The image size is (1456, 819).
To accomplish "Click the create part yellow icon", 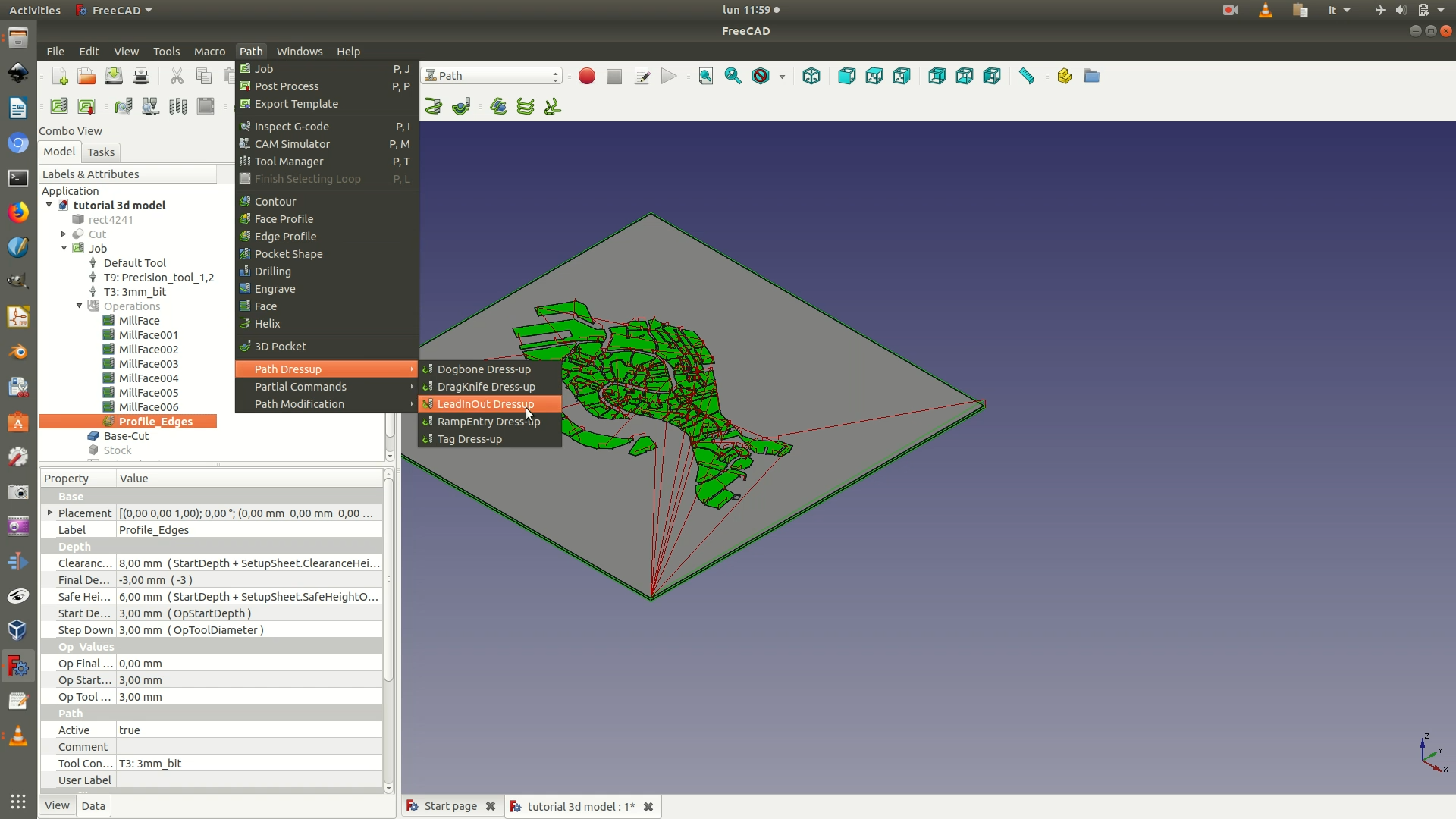I will (x=1064, y=76).
